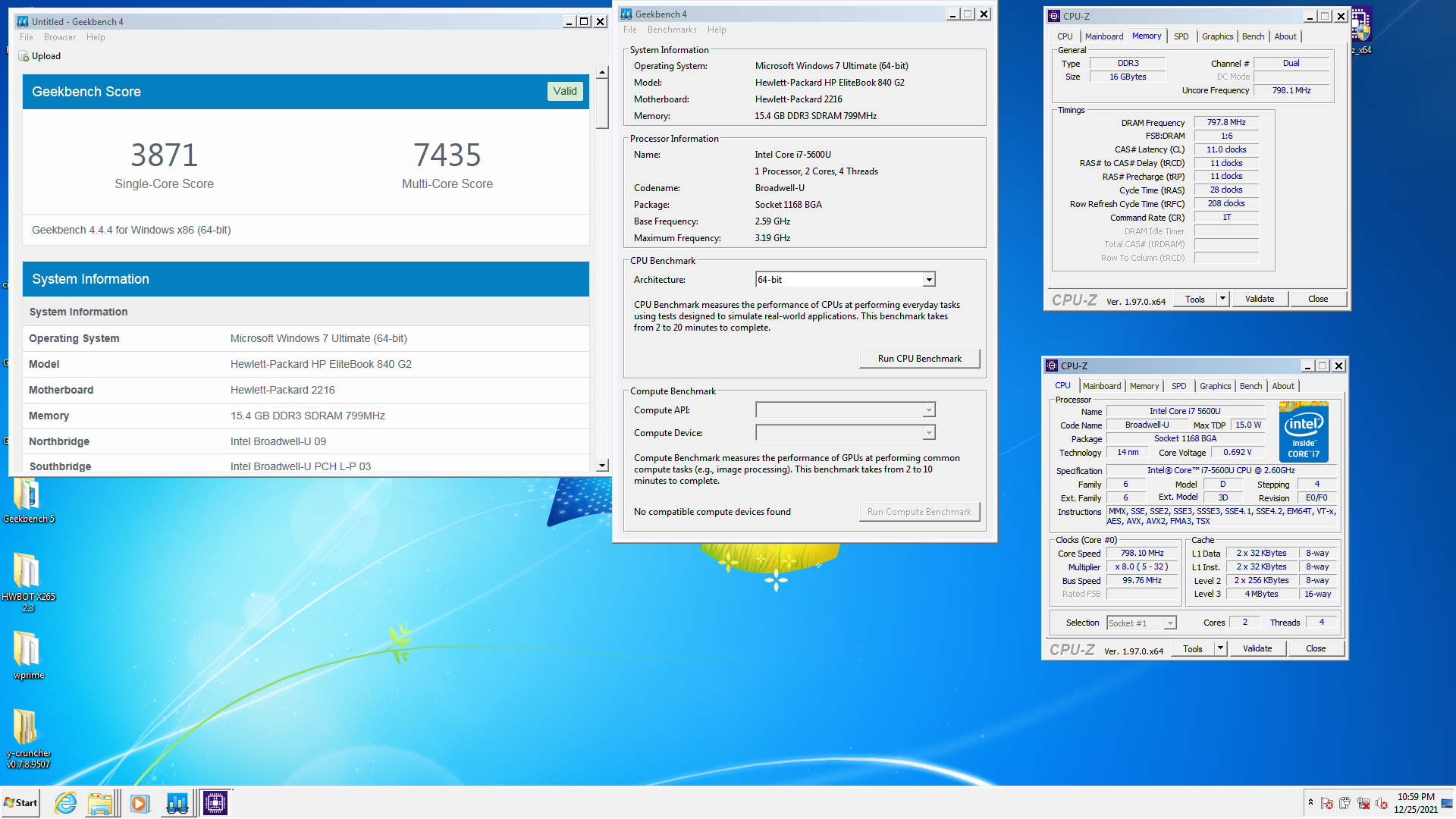This screenshot has width=1456, height=819.
Task: Open the Tools dropdown arrow in the lower CPU-Z
Action: point(1220,648)
